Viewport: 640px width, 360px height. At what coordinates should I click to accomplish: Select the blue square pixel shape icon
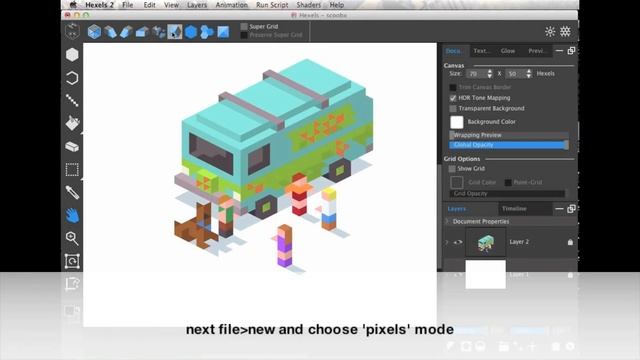tap(223, 32)
